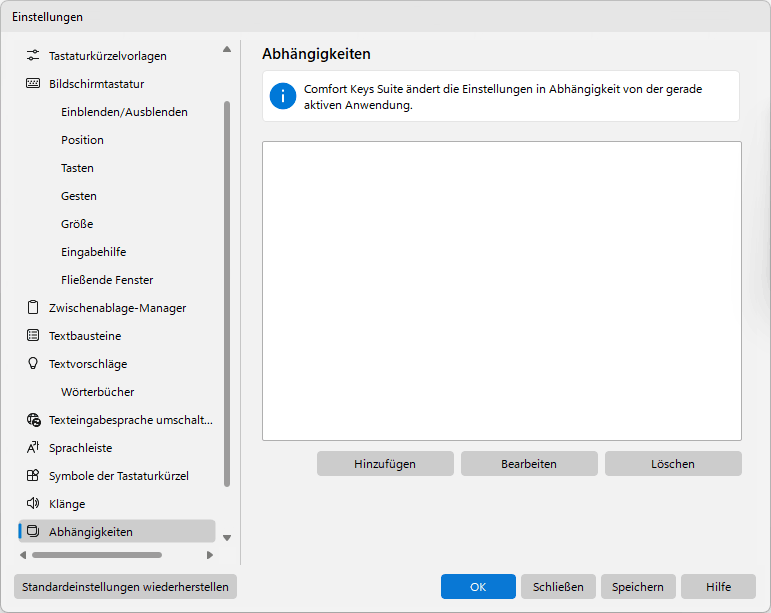Select Klänge settings entry
This screenshot has height=613, width=771.
67,504
